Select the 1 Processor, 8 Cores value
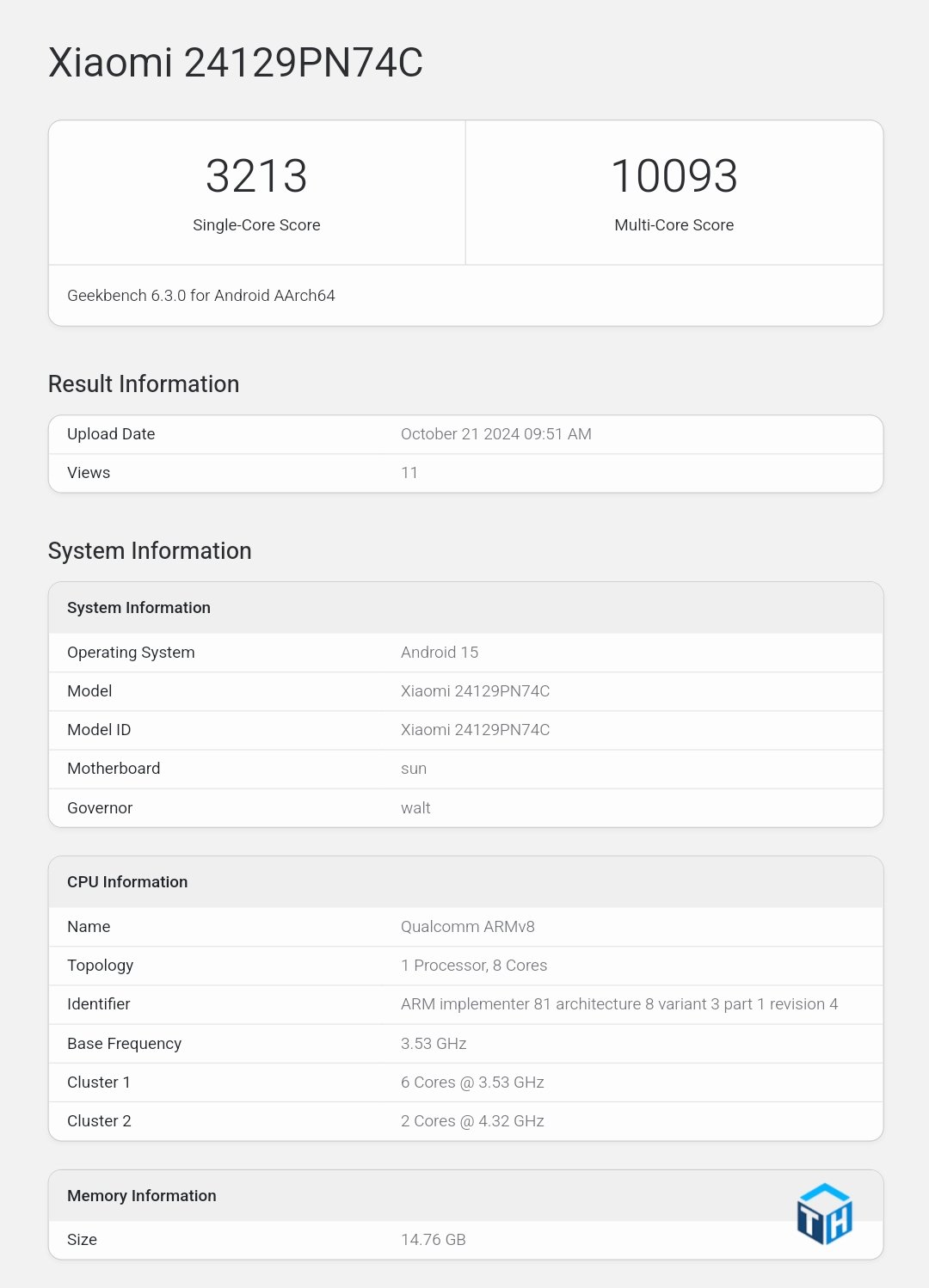The width and height of the screenshot is (929, 1288). [474, 966]
